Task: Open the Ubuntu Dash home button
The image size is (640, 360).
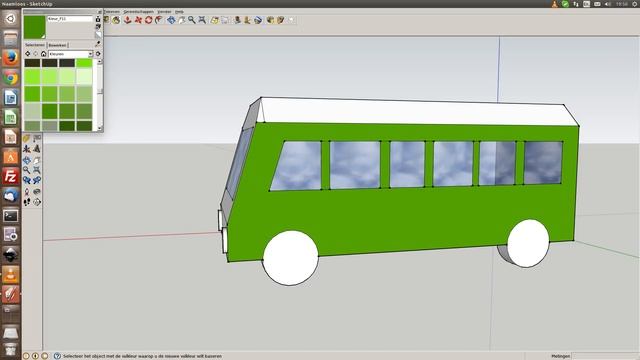Action: [11, 18]
